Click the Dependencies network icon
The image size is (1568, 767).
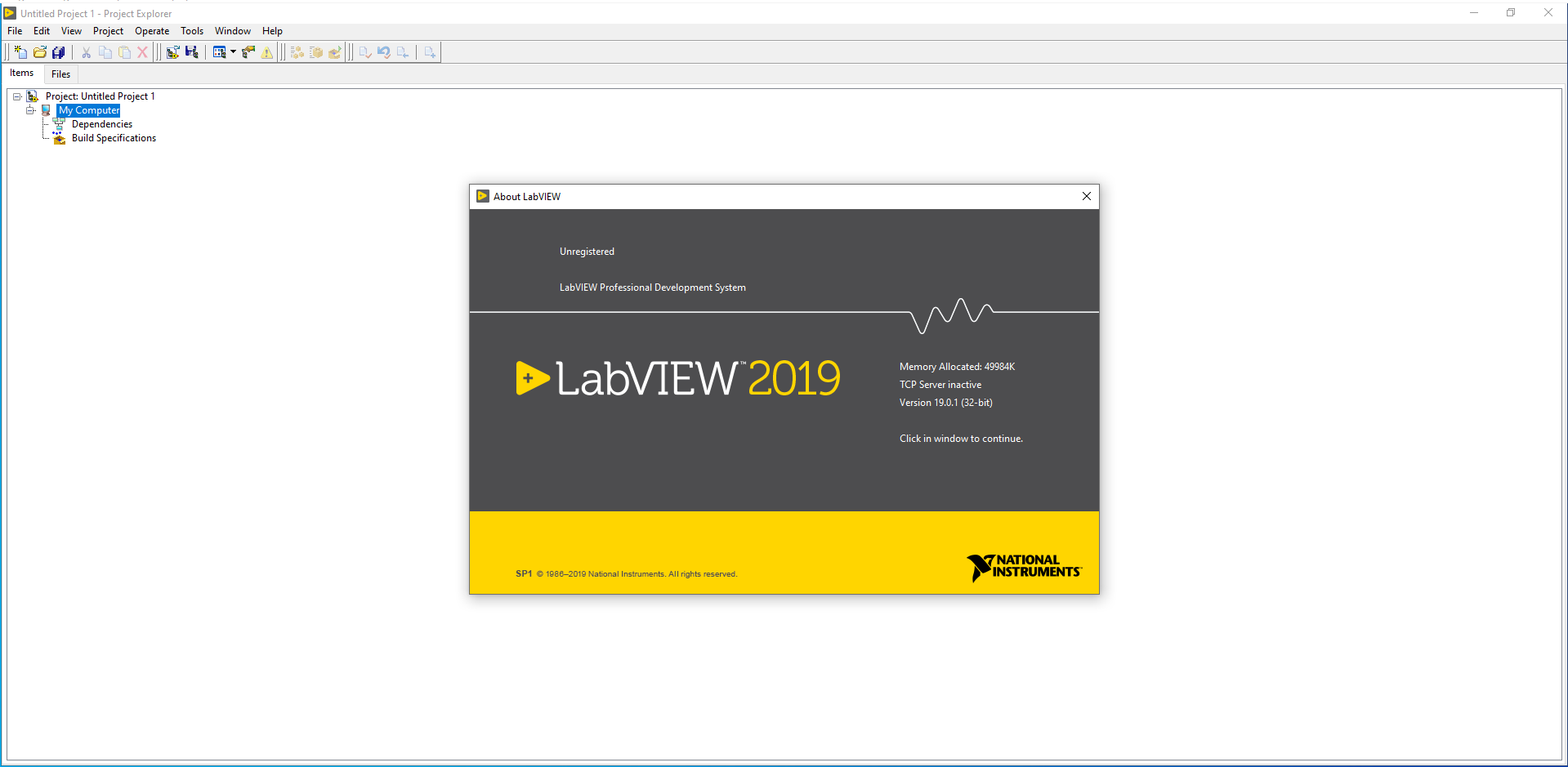click(60, 124)
